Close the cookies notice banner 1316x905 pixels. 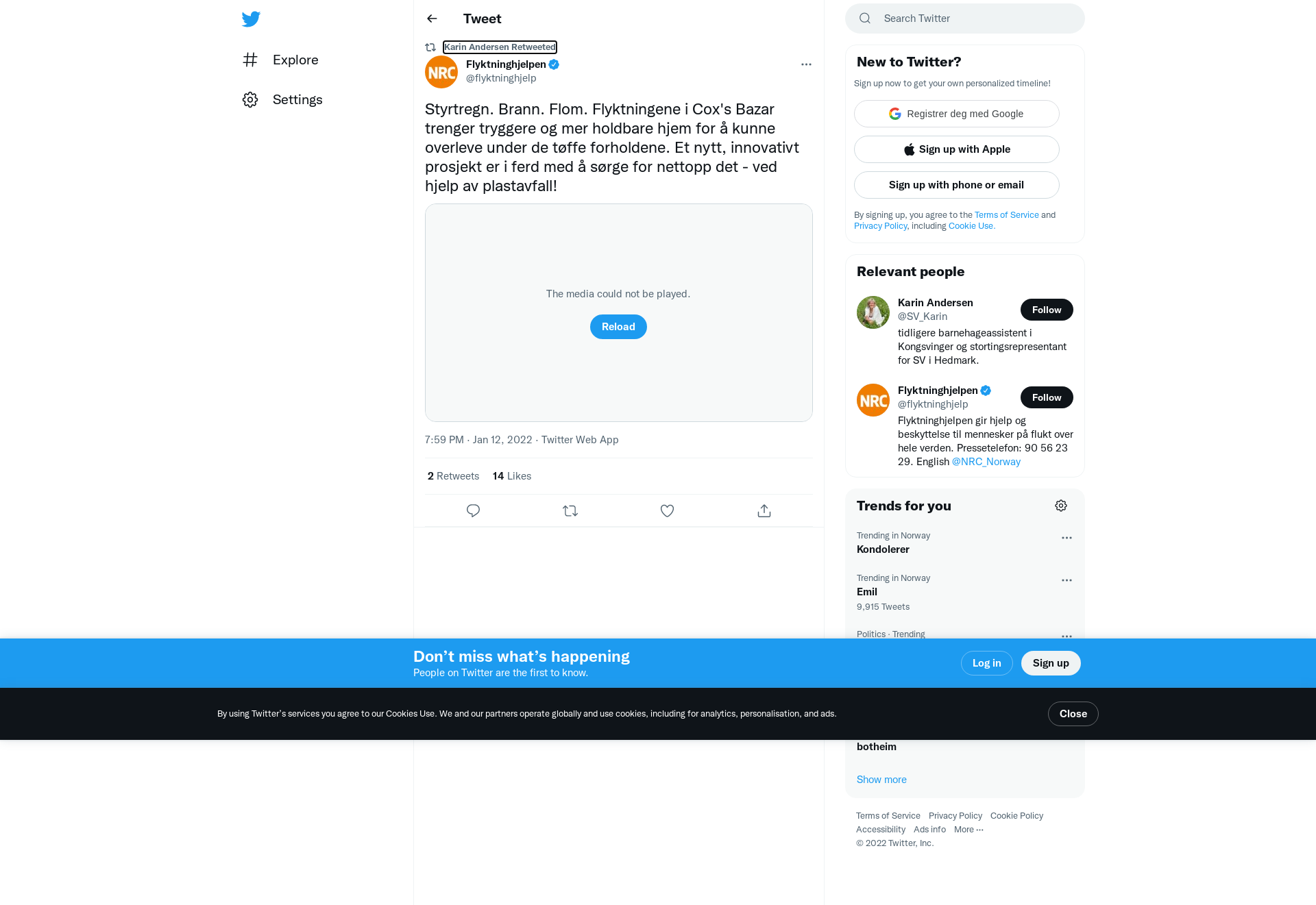click(x=1073, y=714)
